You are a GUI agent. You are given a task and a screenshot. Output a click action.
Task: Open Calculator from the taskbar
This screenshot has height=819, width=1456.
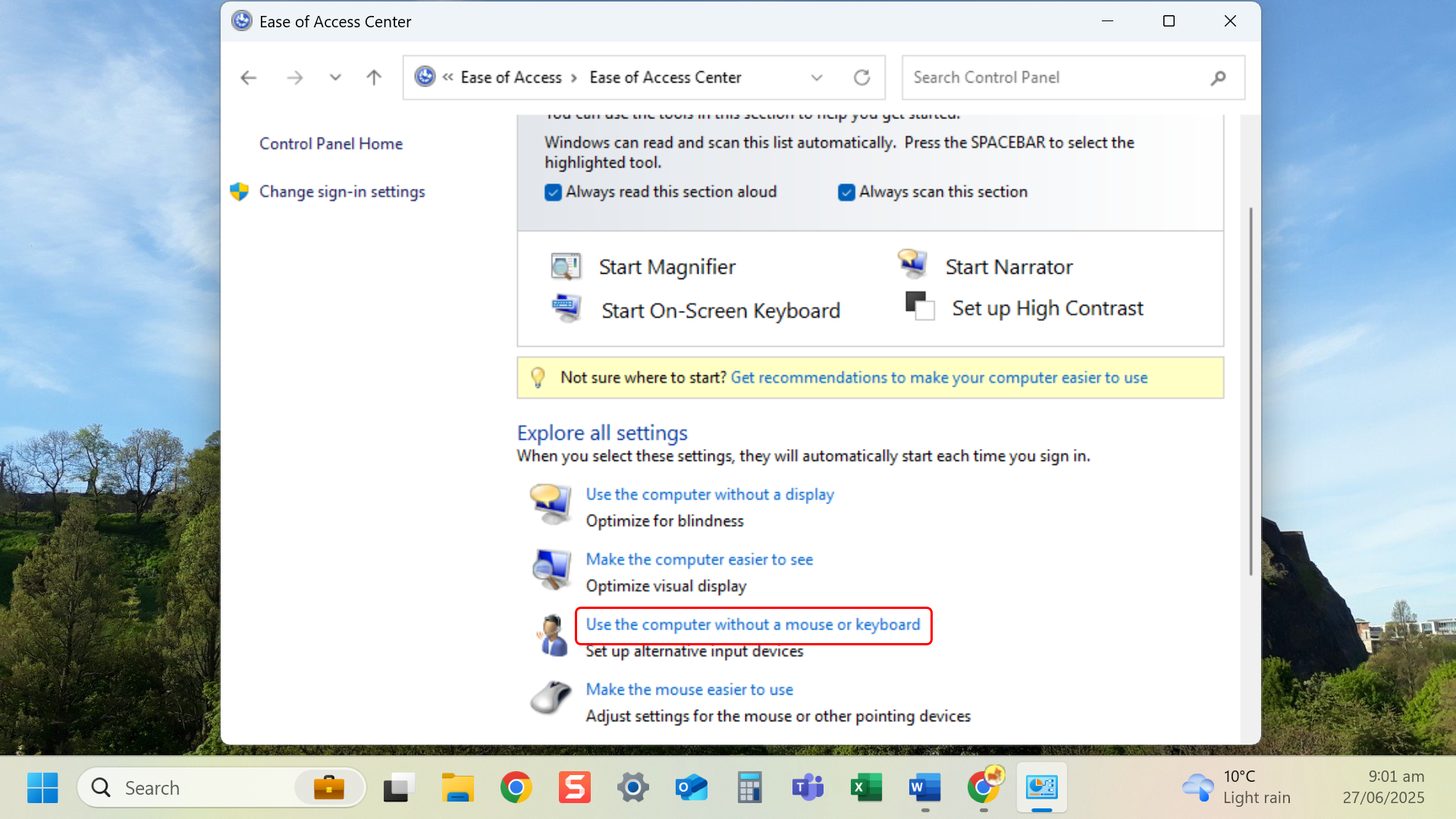(x=749, y=788)
